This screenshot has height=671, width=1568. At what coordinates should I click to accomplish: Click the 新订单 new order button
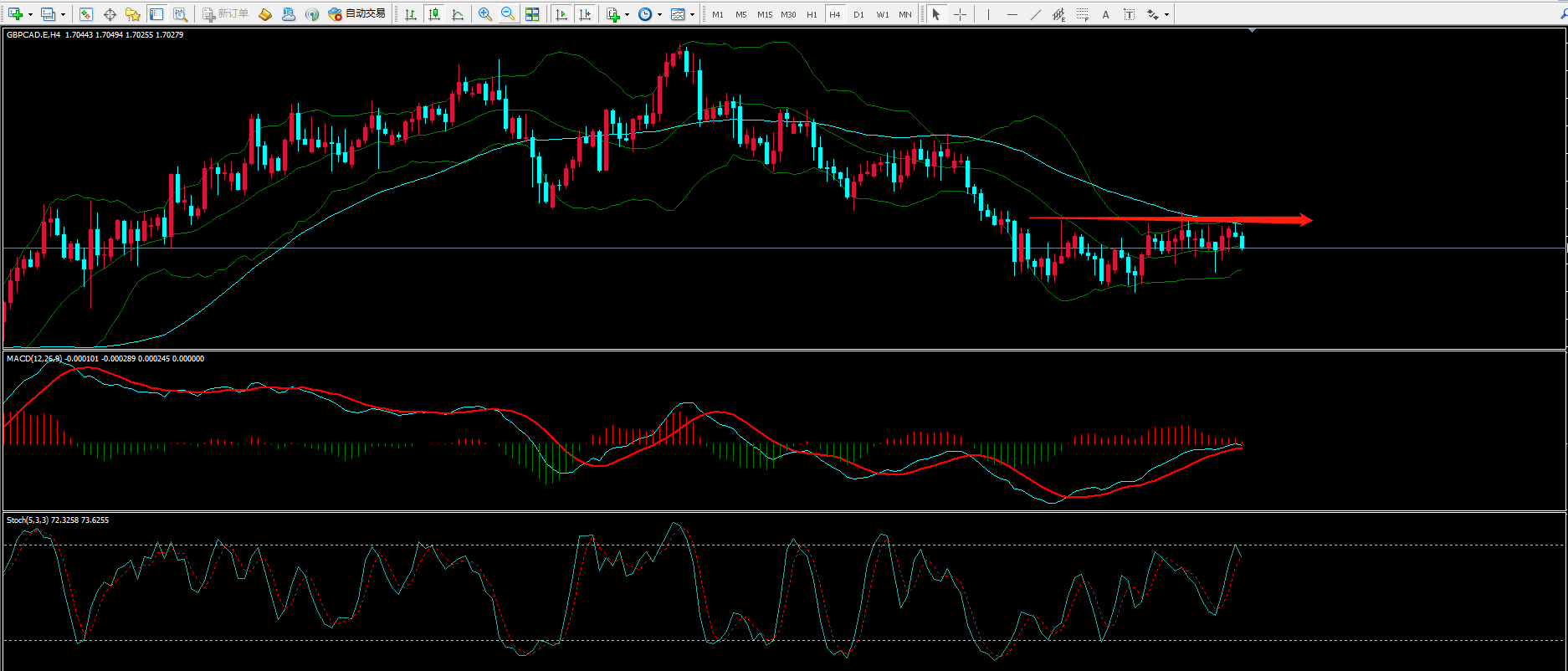[225, 14]
